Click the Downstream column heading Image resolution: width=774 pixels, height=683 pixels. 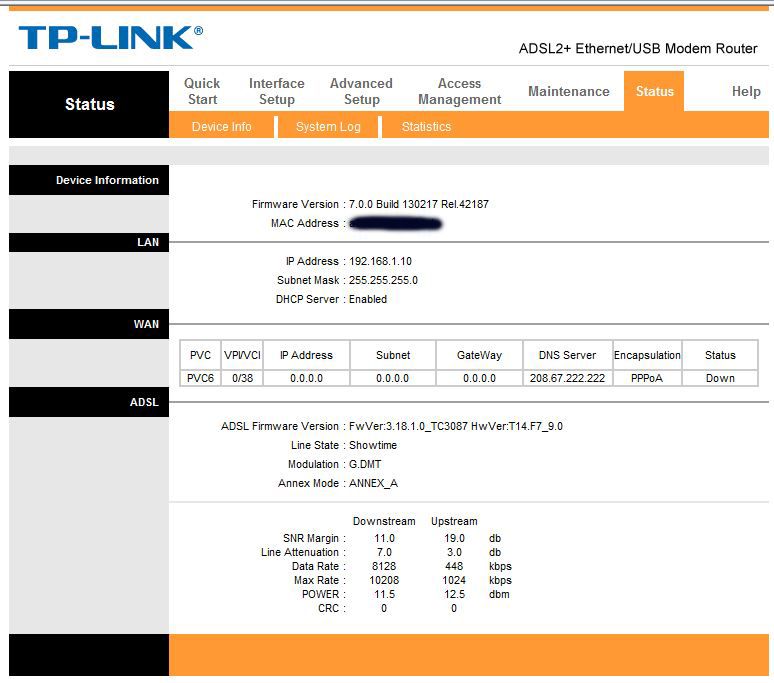pyautogui.click(x=384, y=521)
